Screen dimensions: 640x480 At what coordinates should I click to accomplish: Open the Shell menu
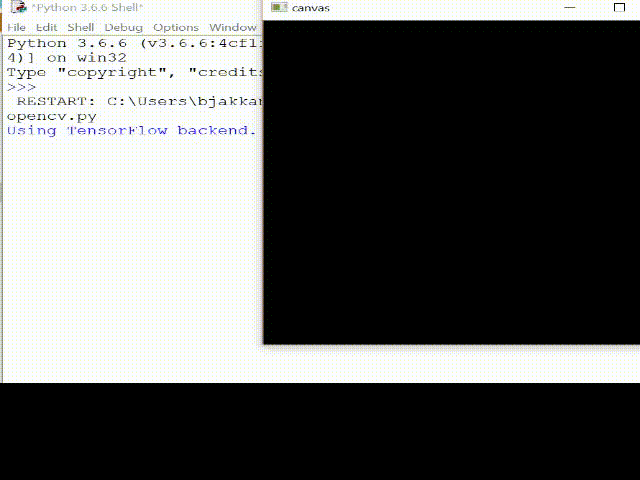(80, 28)
